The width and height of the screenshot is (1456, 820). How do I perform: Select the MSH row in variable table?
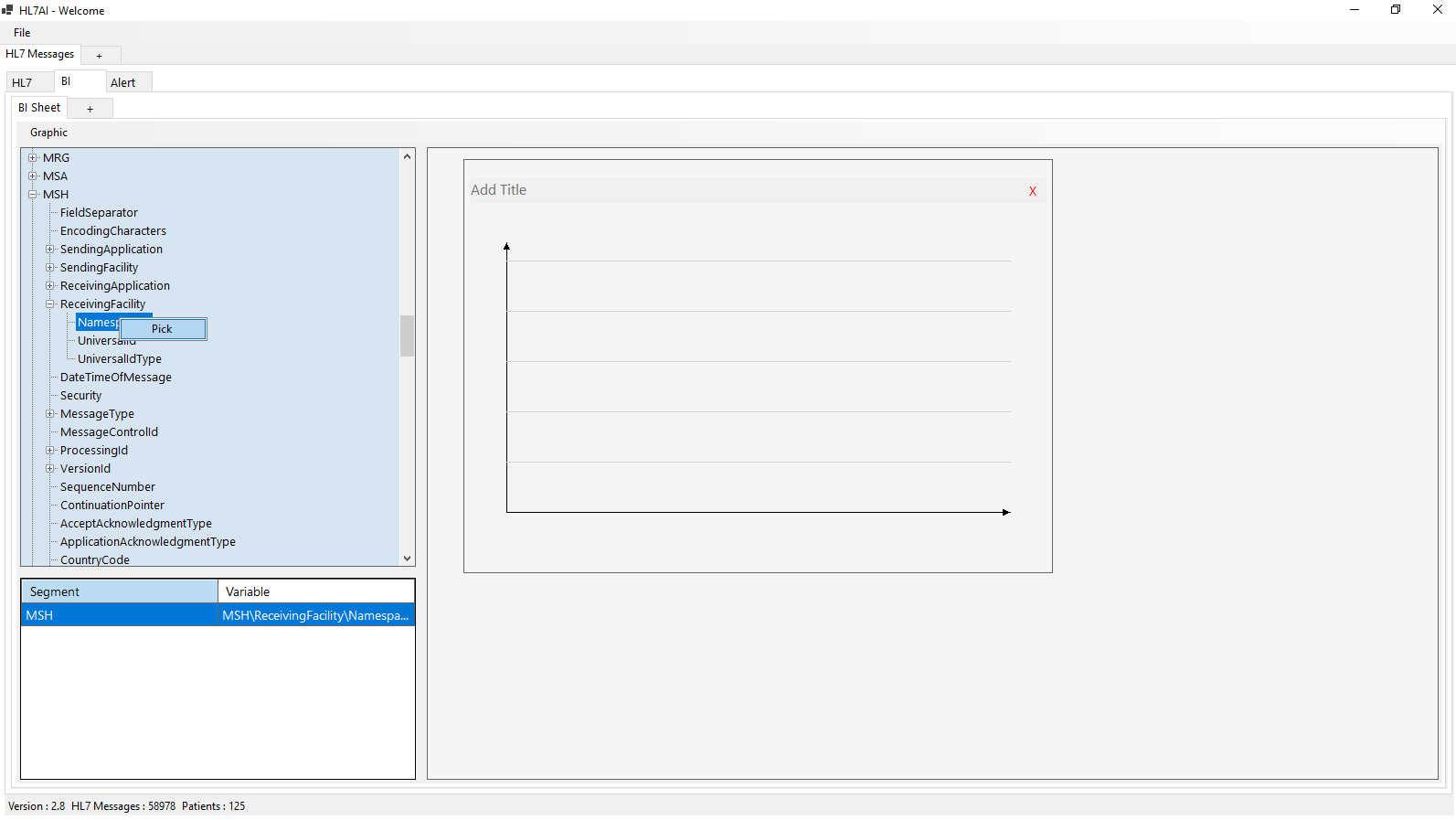coord(119,615)
